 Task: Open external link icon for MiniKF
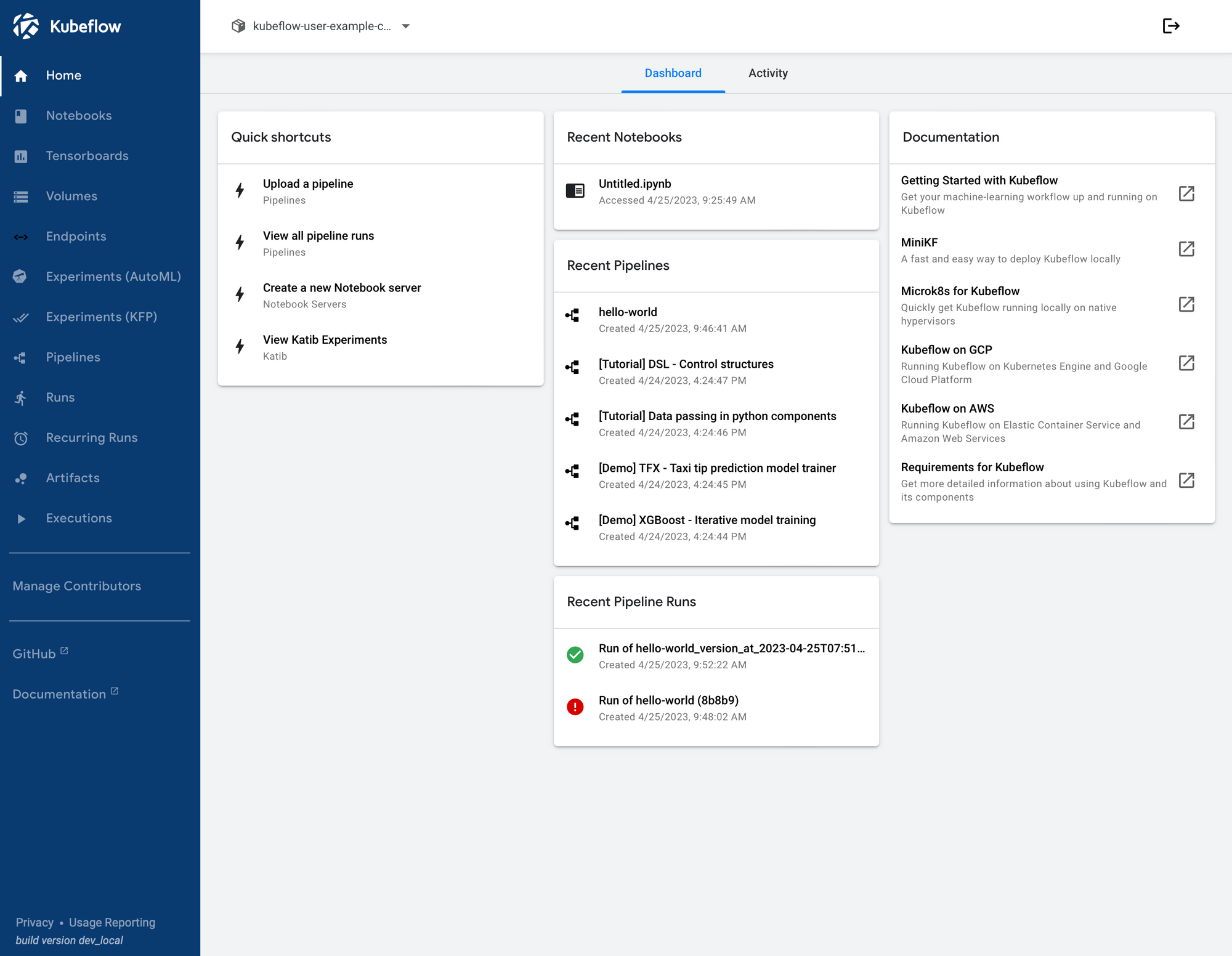(1186, 249)
